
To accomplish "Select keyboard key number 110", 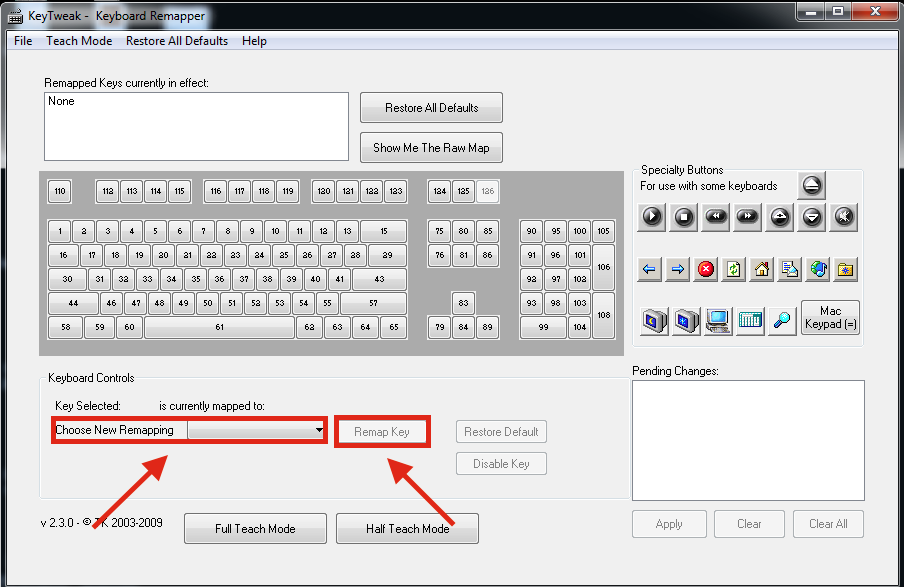I will tap(60, 191).
